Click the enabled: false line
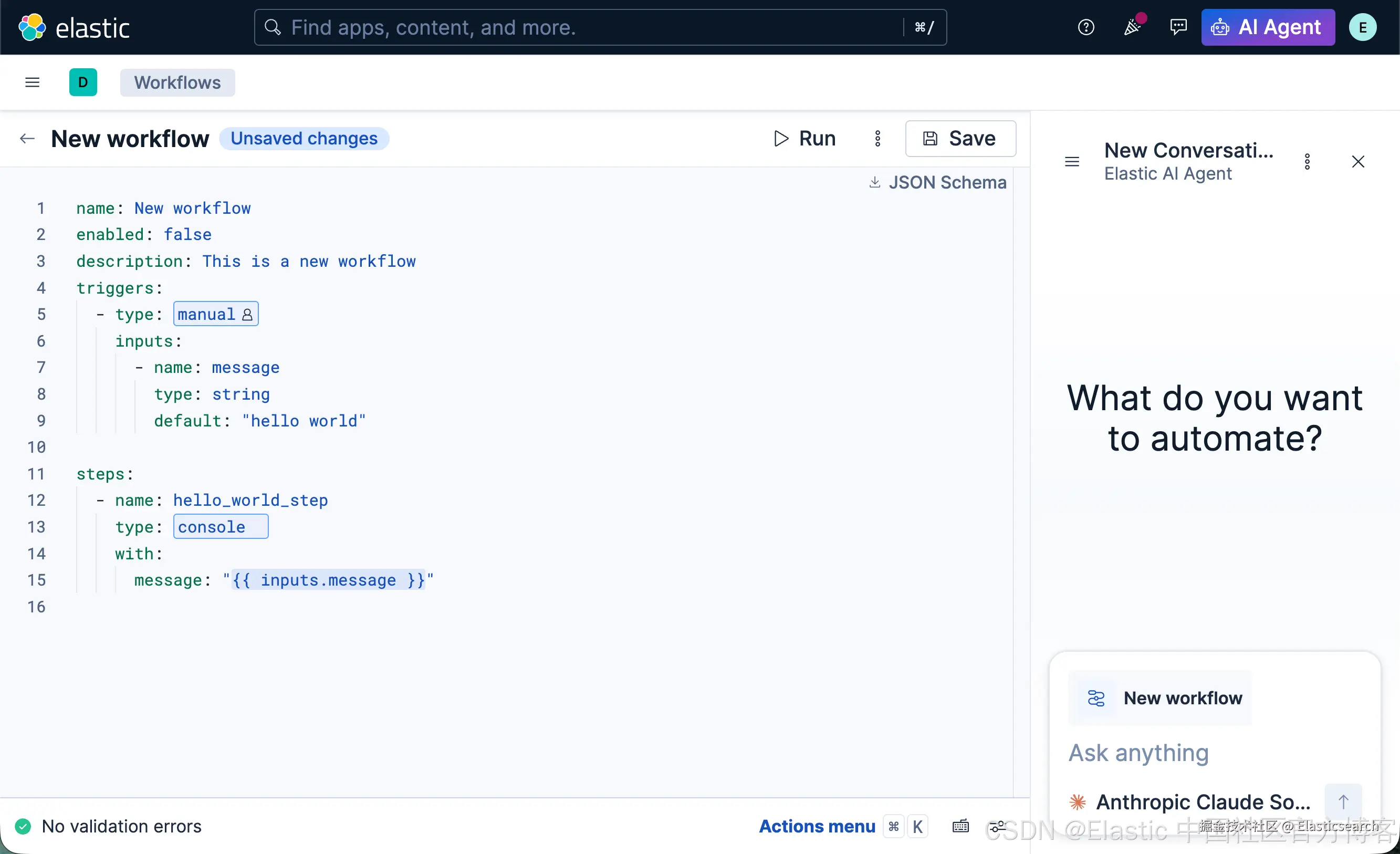 click(144, 234)
